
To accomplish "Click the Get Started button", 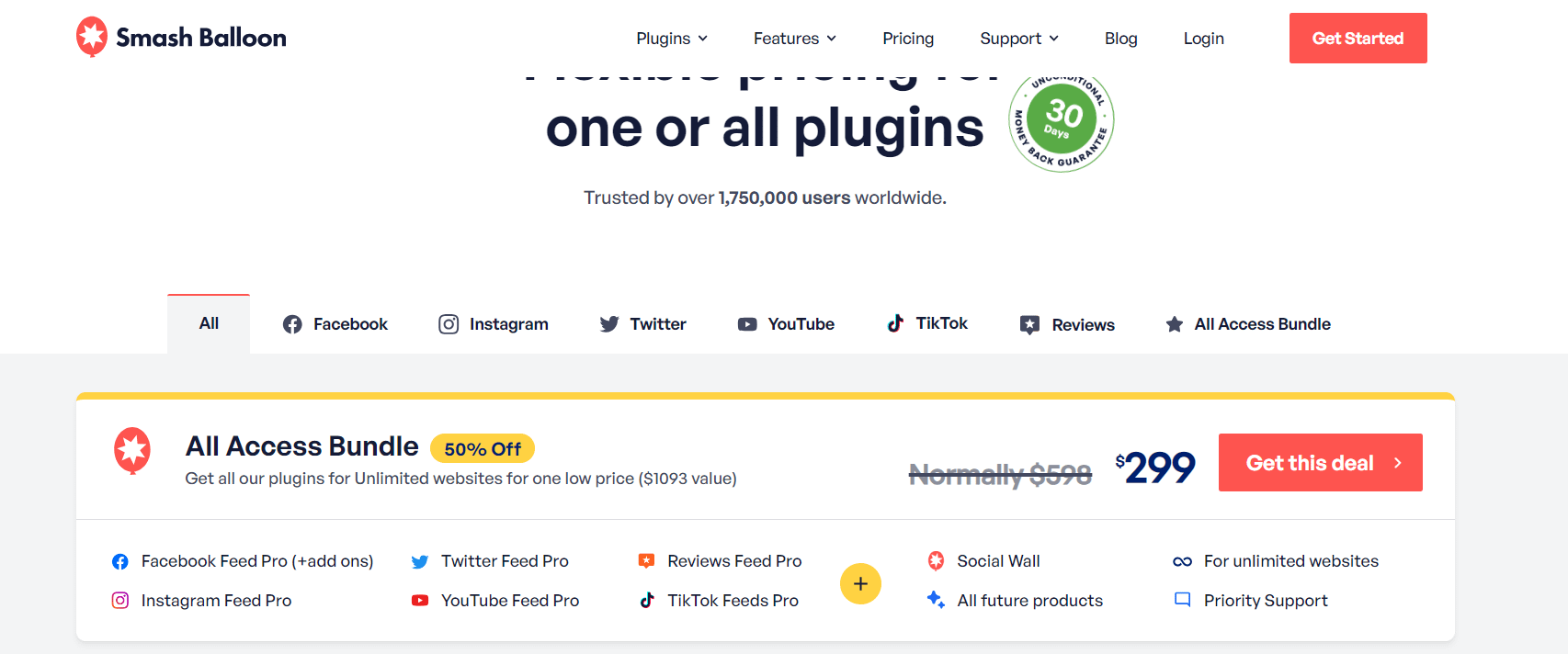I will point(1358,38).
